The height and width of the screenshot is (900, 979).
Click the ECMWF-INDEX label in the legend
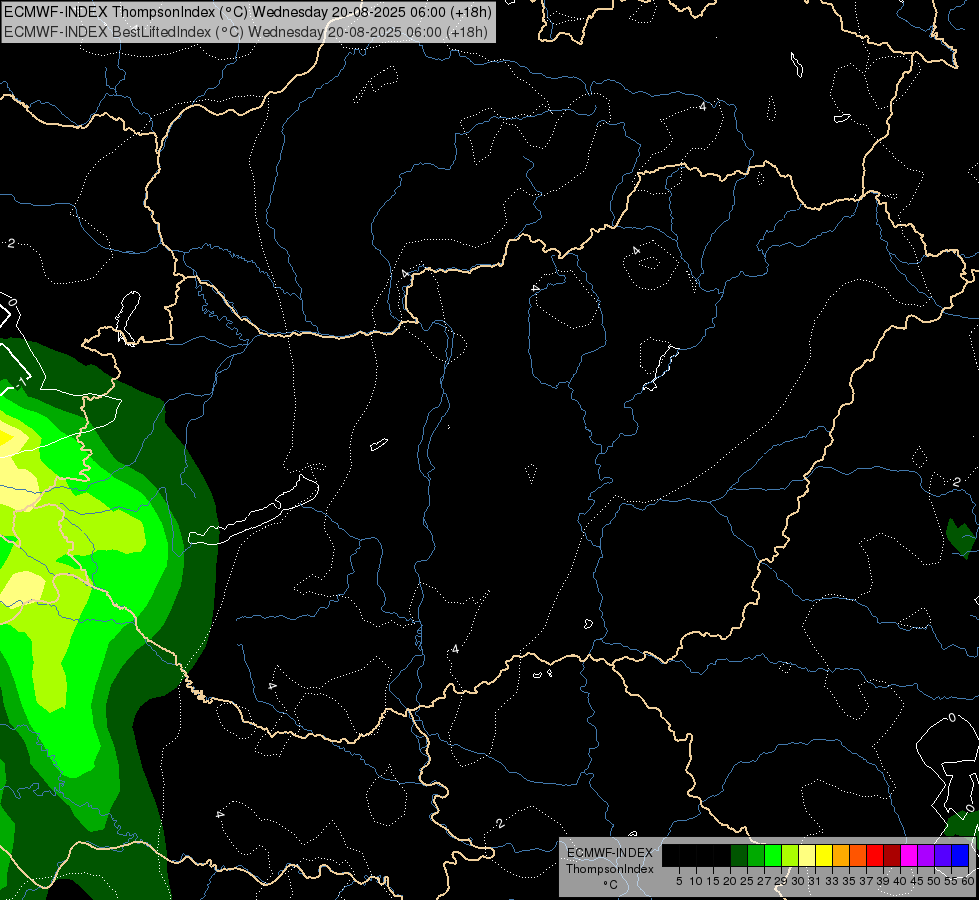click(610, 853)
